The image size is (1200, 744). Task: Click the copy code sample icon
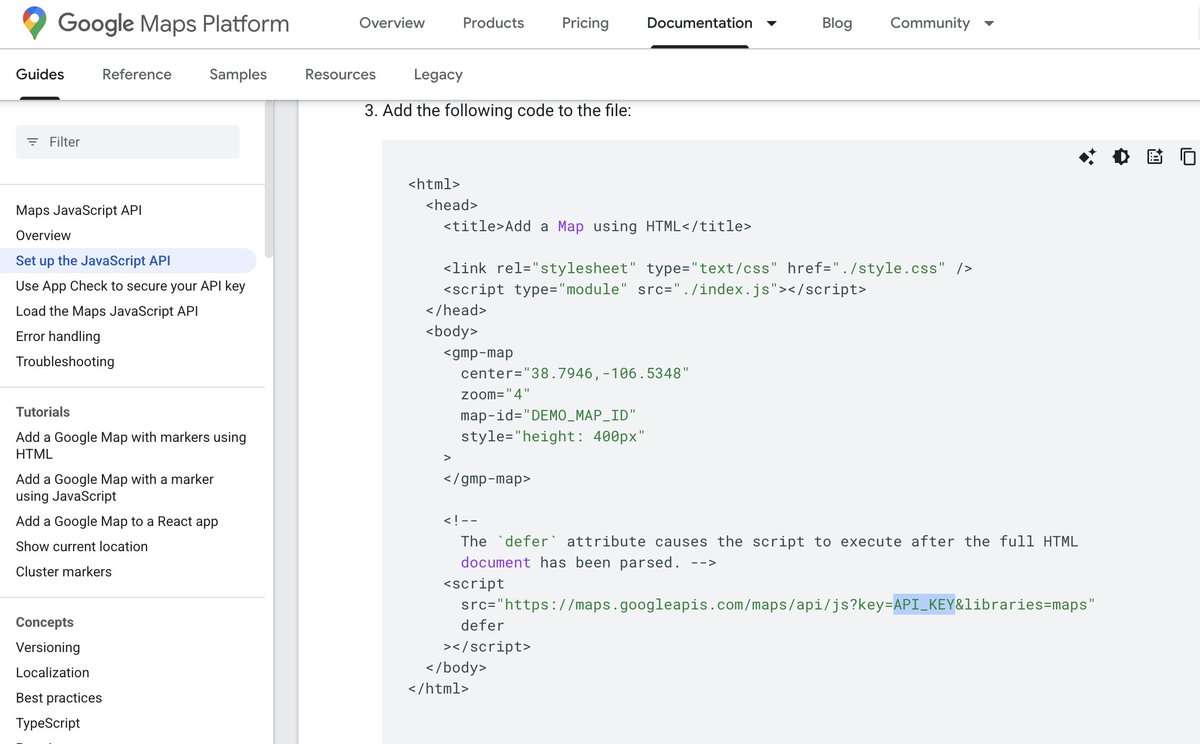(x=1188, y=157)
